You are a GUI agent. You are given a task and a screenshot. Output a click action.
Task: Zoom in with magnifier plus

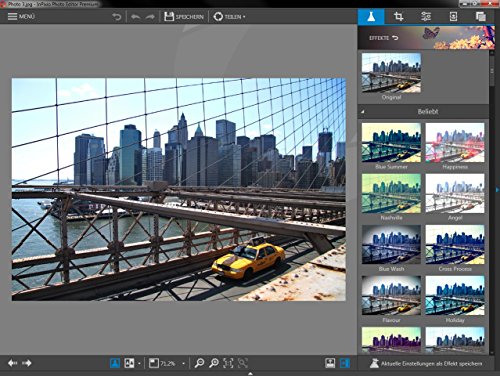point(214,363)
